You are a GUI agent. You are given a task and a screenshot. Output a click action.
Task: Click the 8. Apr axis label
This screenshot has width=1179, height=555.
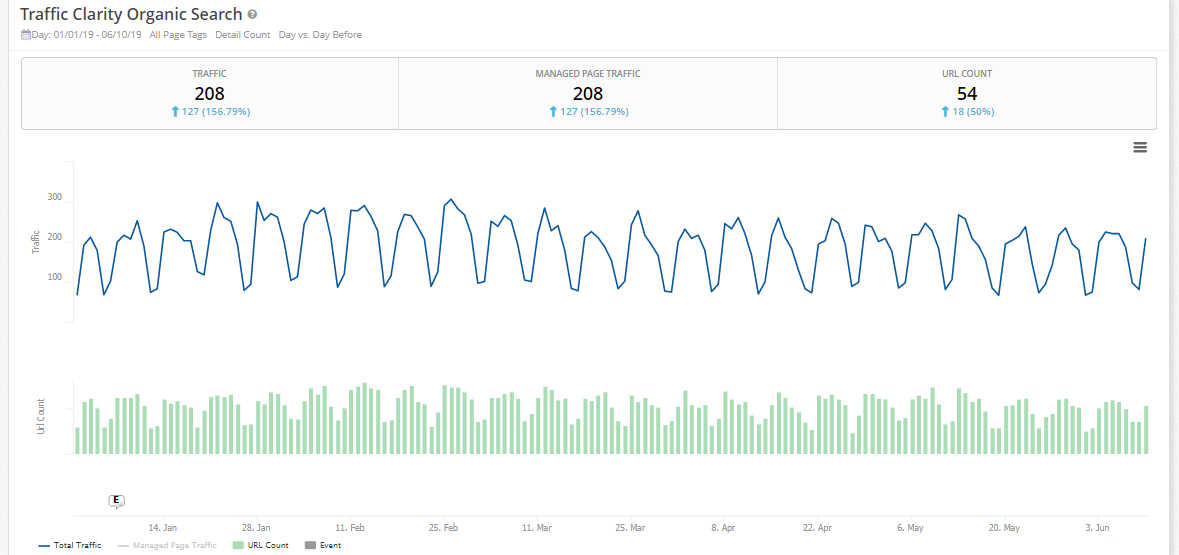click(723, 528)
